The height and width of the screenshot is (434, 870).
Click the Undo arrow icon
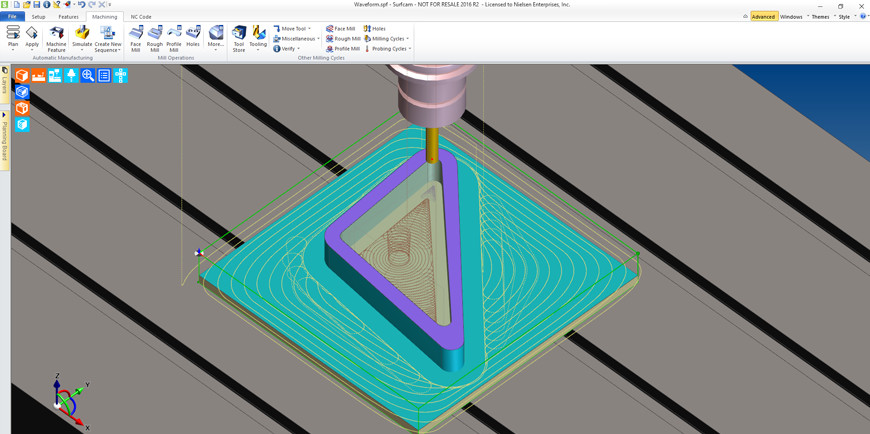tap(82, 4)
